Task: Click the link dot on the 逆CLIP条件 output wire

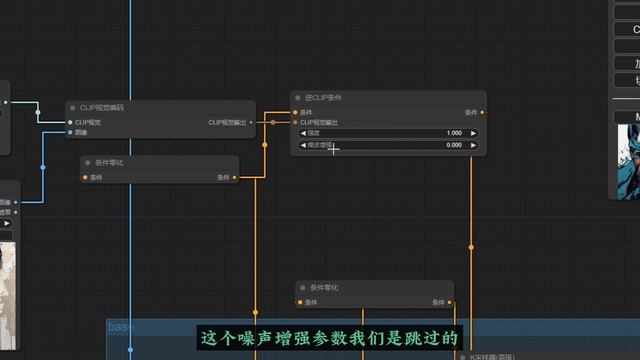Action: pos(471,247)
